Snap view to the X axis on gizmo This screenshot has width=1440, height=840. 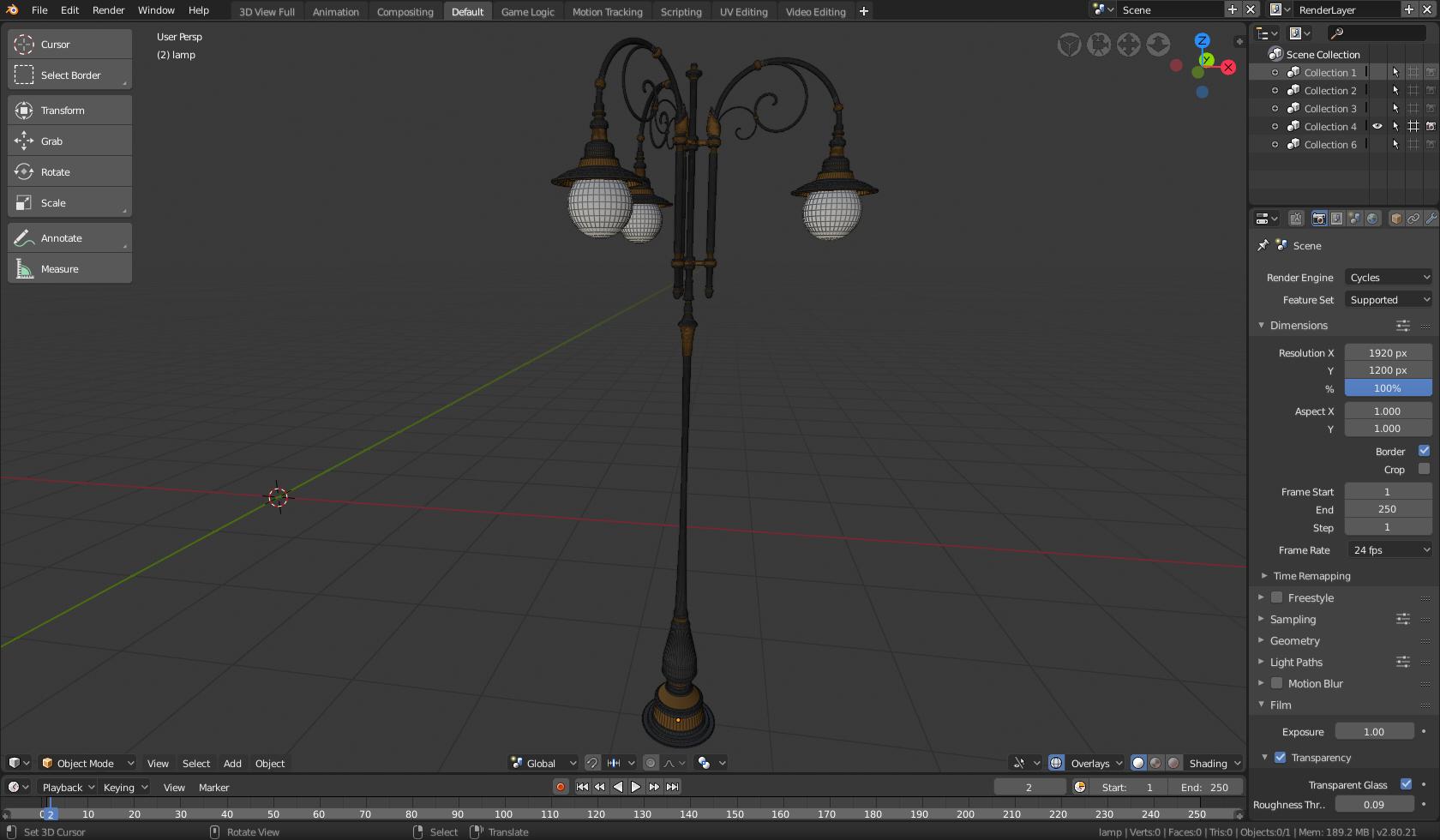1228,67
